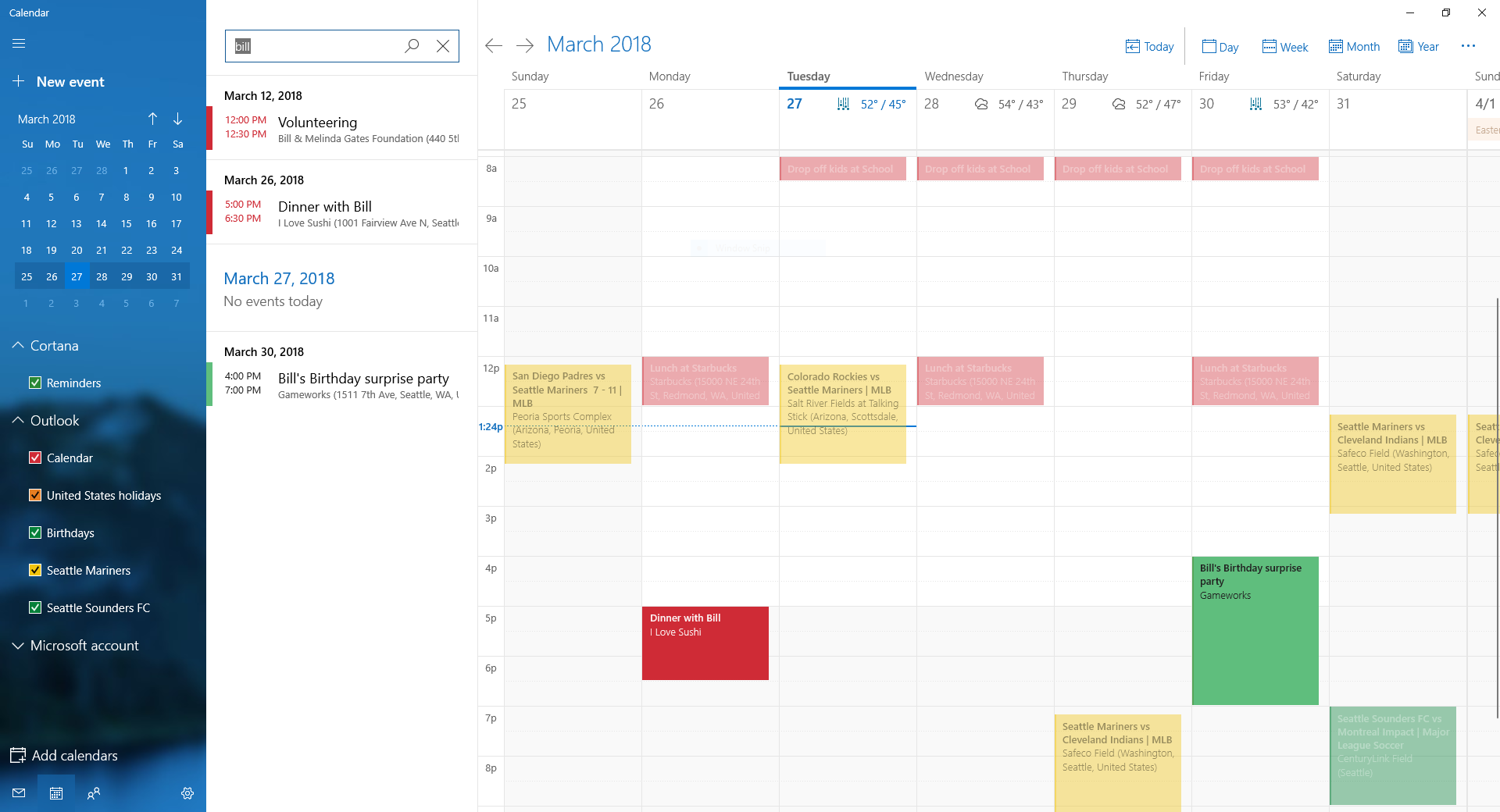The width and height of the screenshot is (1500, 812).
Task: Collapse the Outlook calendars section
Action: tap(18, 420)
